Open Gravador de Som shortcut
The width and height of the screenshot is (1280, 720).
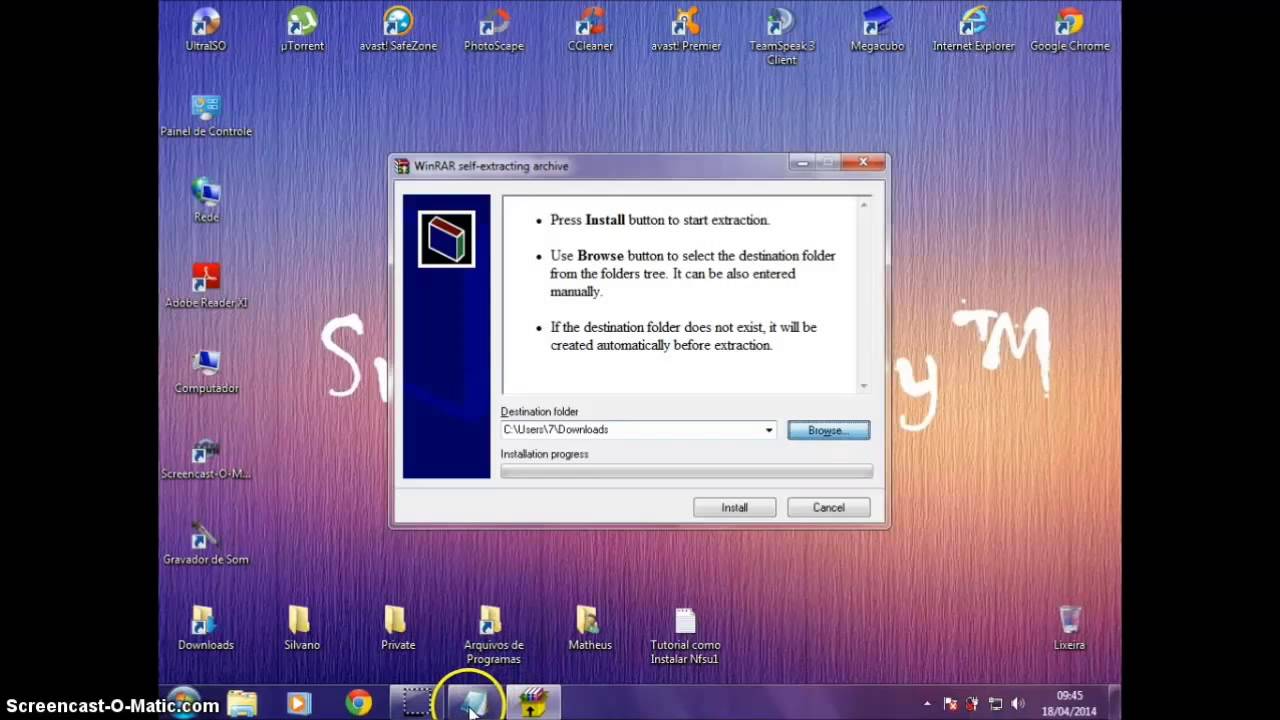(x=206, y=543)
